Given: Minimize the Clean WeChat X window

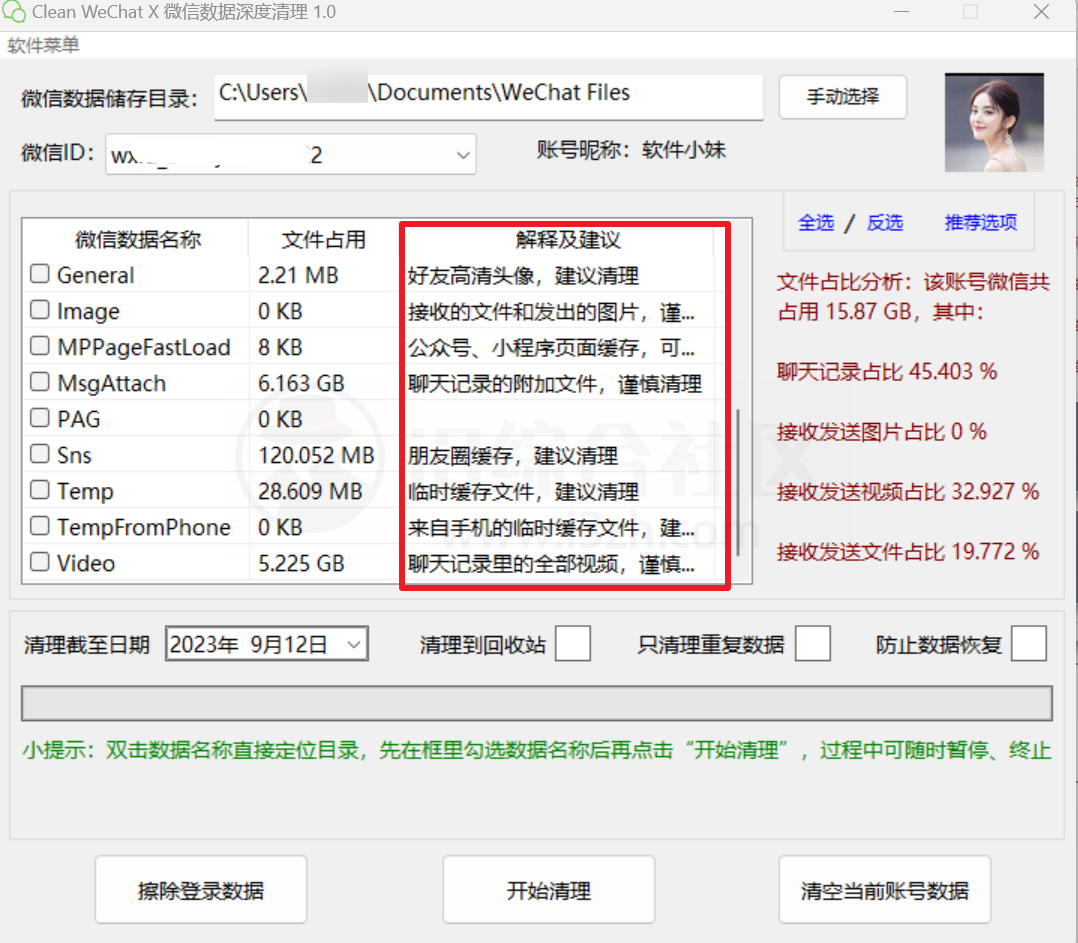Looking at the screenshot, I should (x=901, y=12).
